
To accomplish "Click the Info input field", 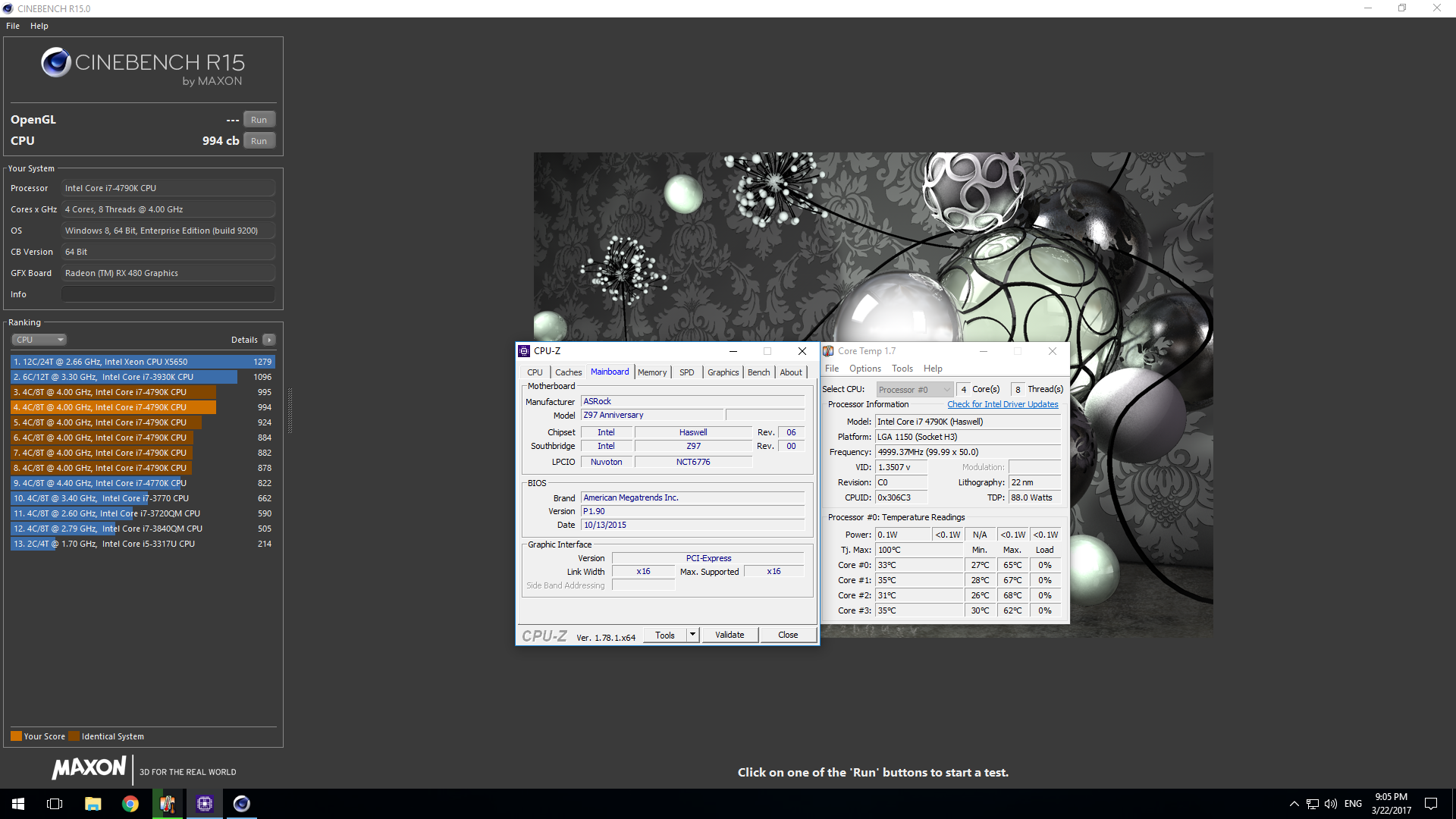I will point(168,294).
